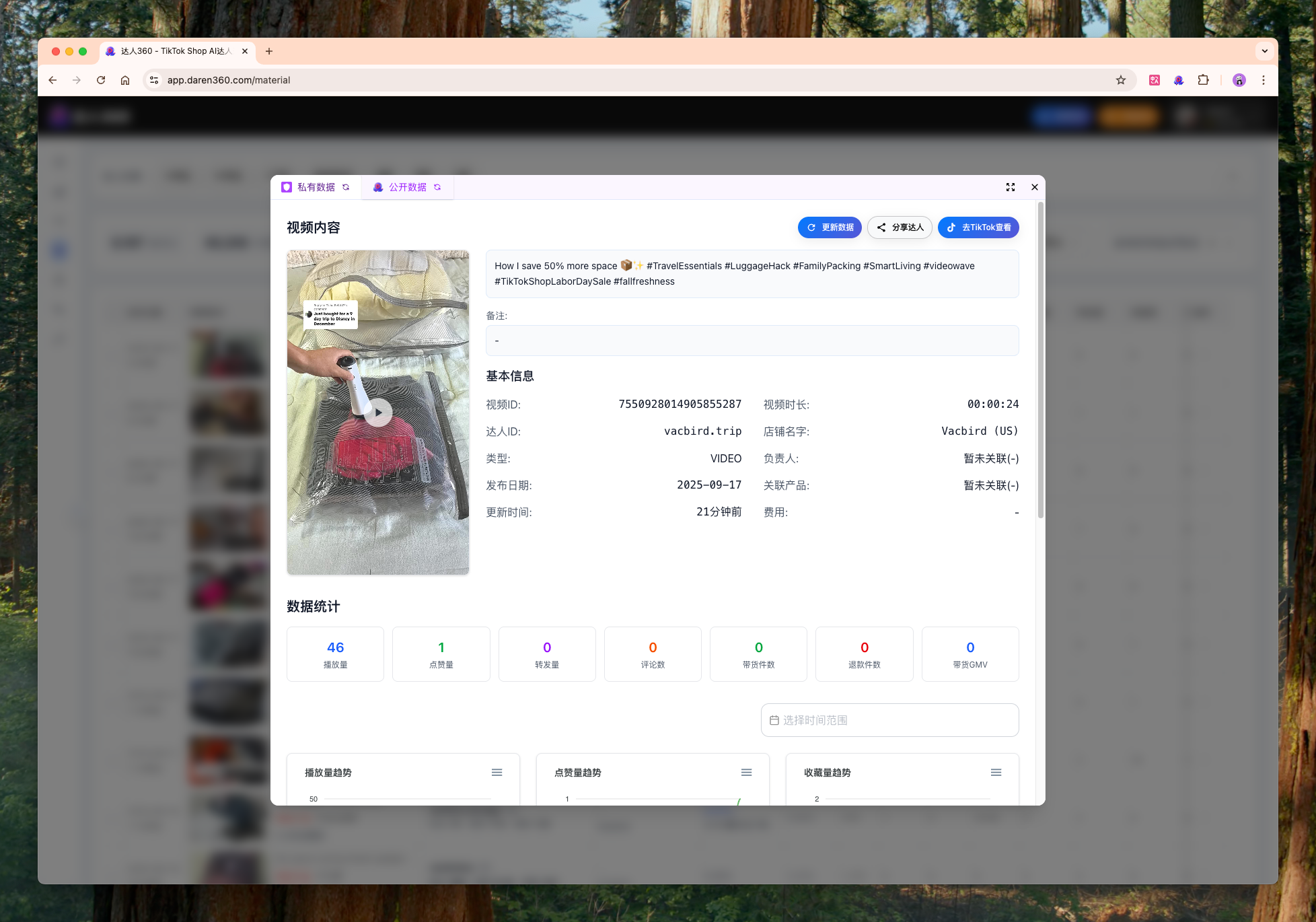Switch to 公开数据 tab
Screen dimensions: 1316x922
pyautogui.click(x=407, y=187)
